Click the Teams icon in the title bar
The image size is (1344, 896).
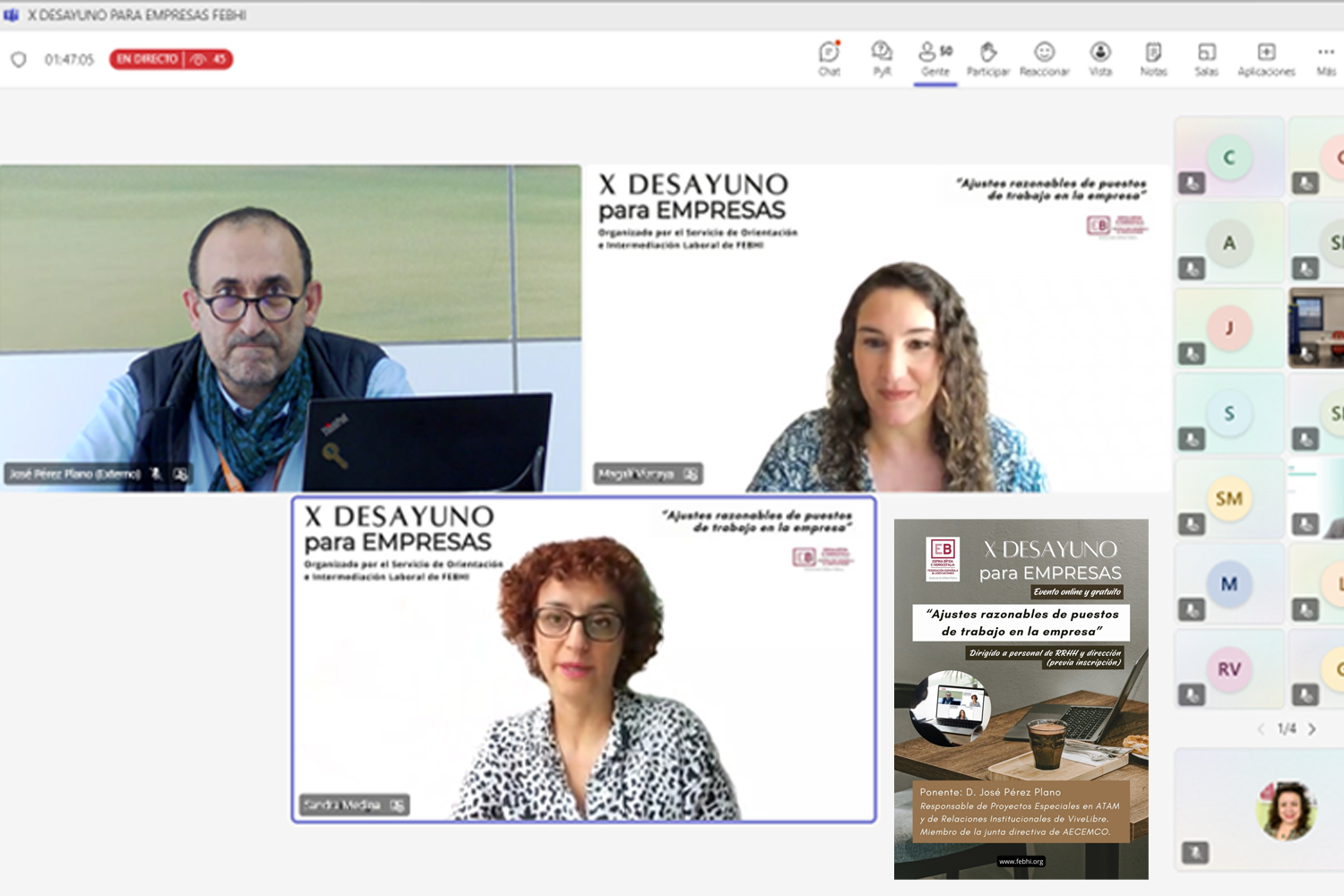click(9, 14)
